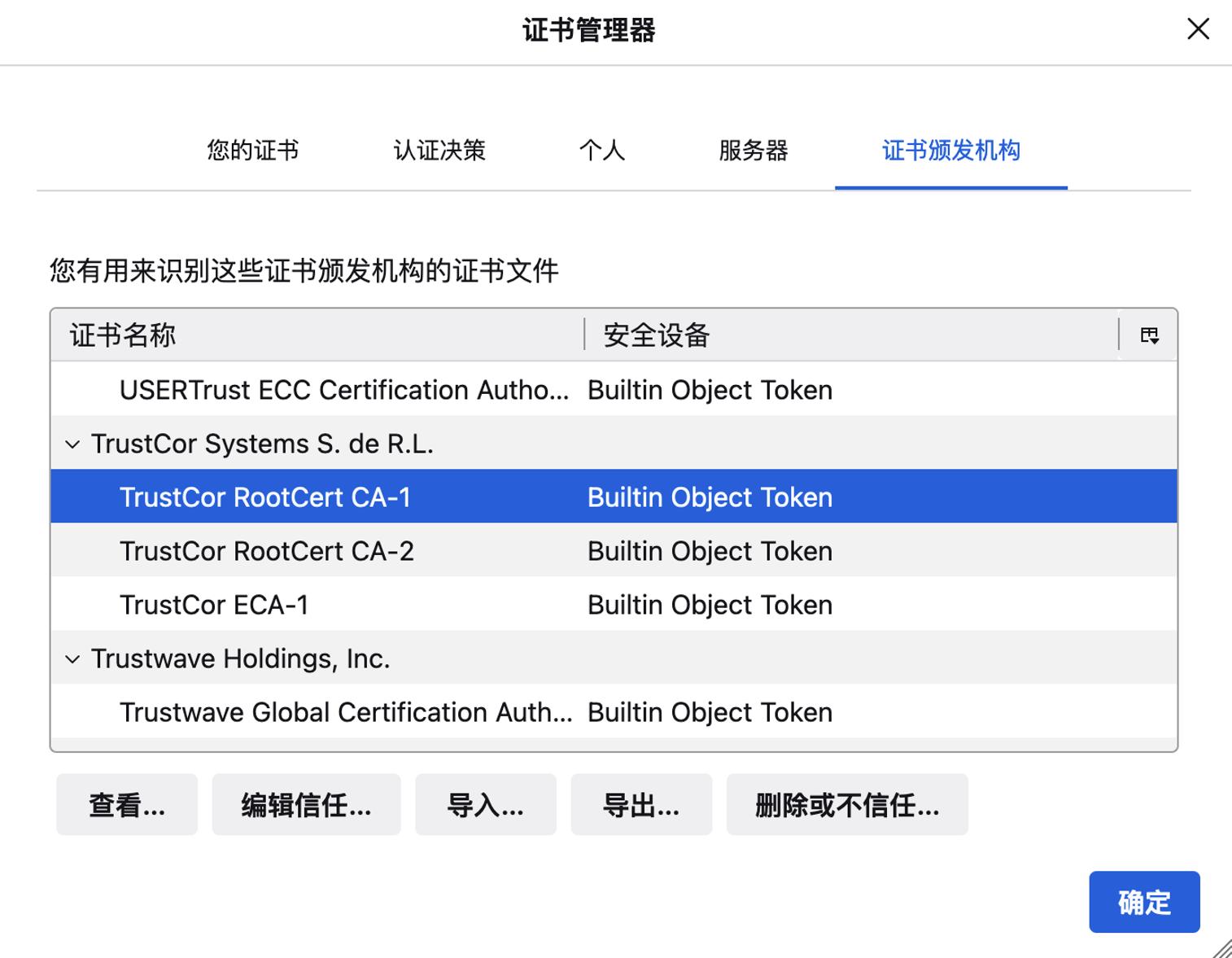Click the 查看... button
This screenshot has height=958, width=1232.
(127, 805)
